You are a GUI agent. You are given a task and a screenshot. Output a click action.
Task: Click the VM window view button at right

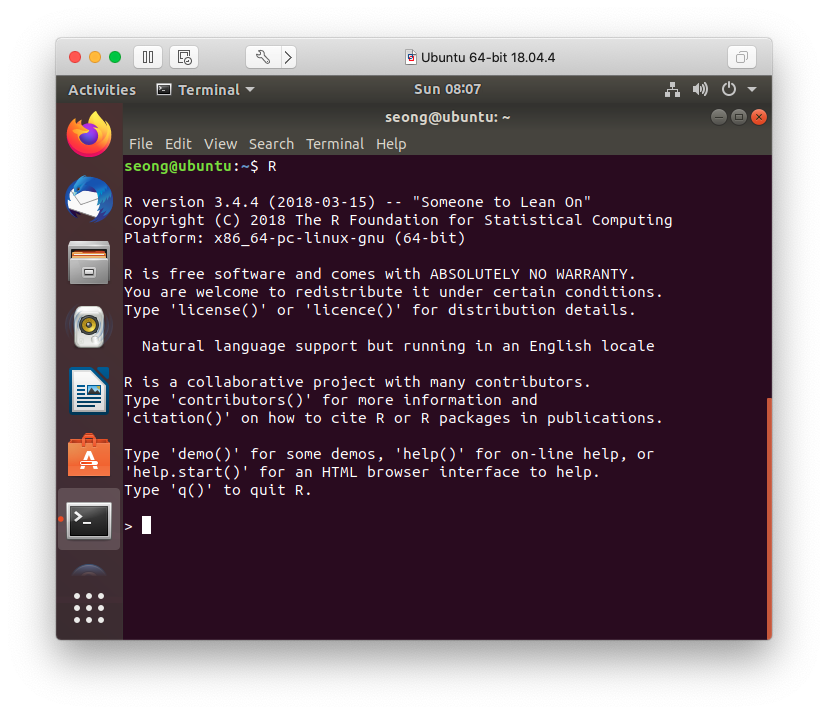click(742, 57)
